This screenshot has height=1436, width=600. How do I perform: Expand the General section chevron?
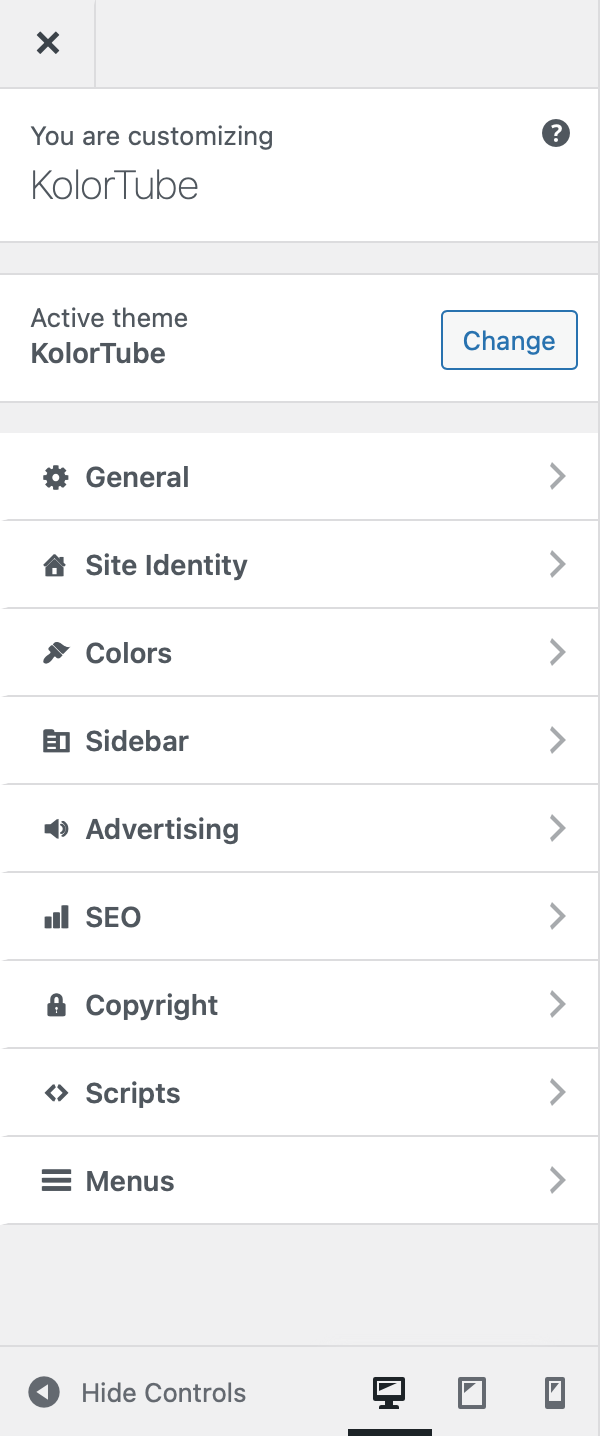tap(558, 477)
